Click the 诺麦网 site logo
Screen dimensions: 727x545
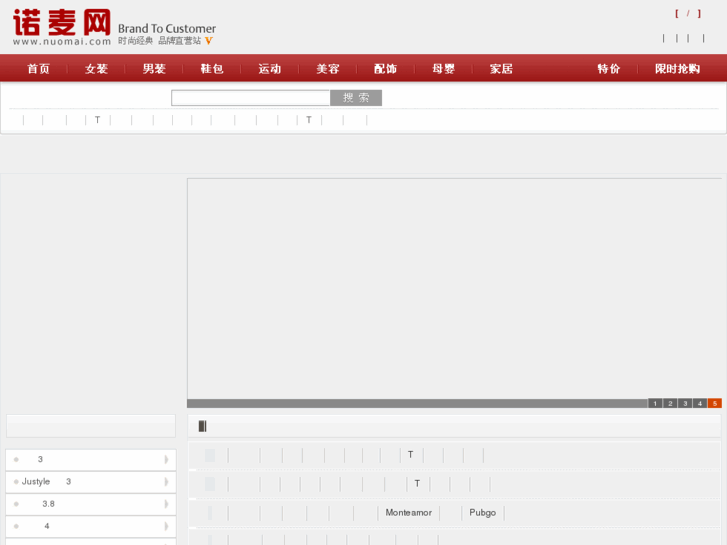pos(62,27)
